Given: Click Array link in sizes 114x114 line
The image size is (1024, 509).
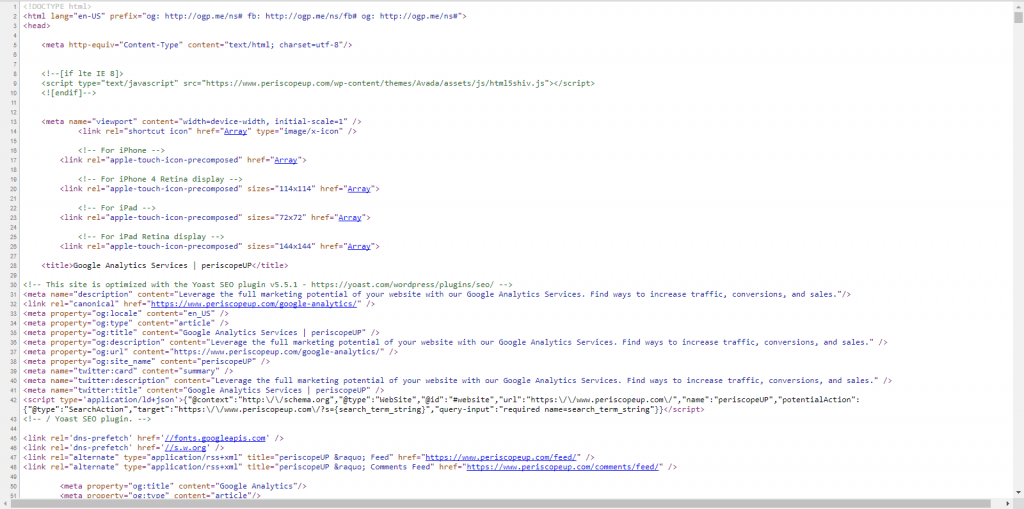Looking at the screenshot, I should coord(359,189).
